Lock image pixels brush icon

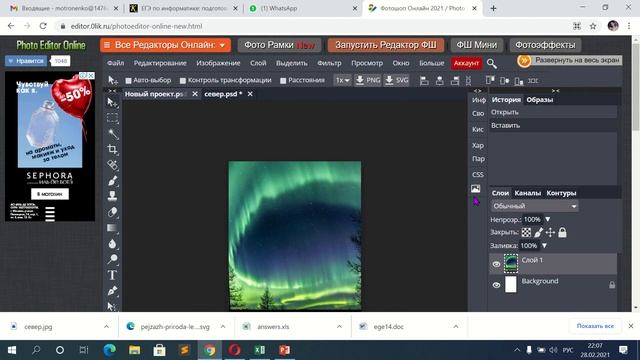[x=538, y=232]
